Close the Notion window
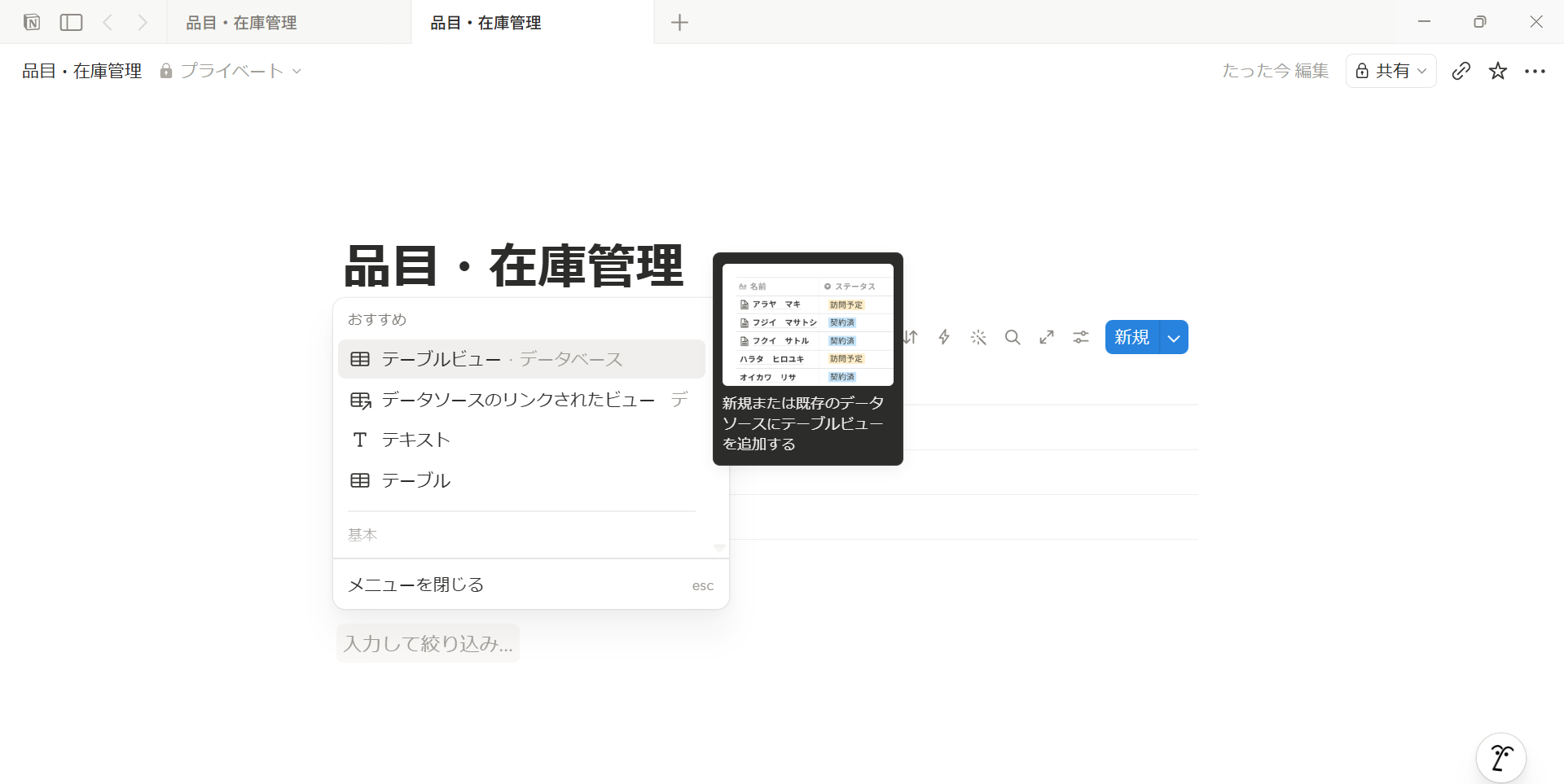The image size is (1564, 784). point(1536,22)
